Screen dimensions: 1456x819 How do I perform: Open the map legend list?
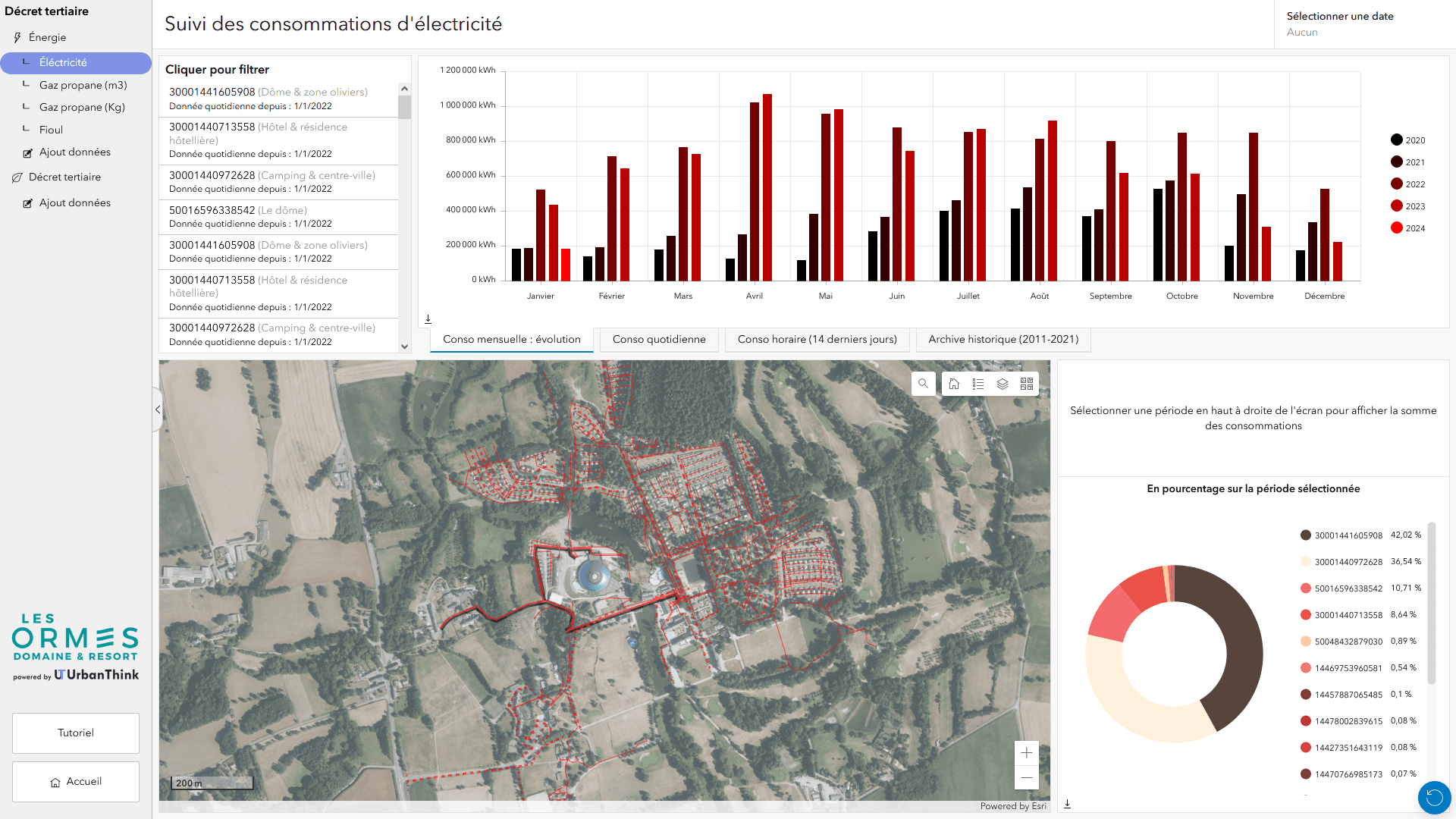click(x=978, y=384)
